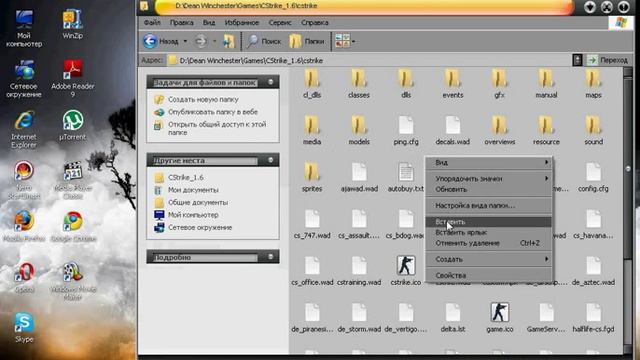Click the Back button in toolbar
Image resolution: width=640 pixels, height=360 pixels.
click(x=161, y=41)
